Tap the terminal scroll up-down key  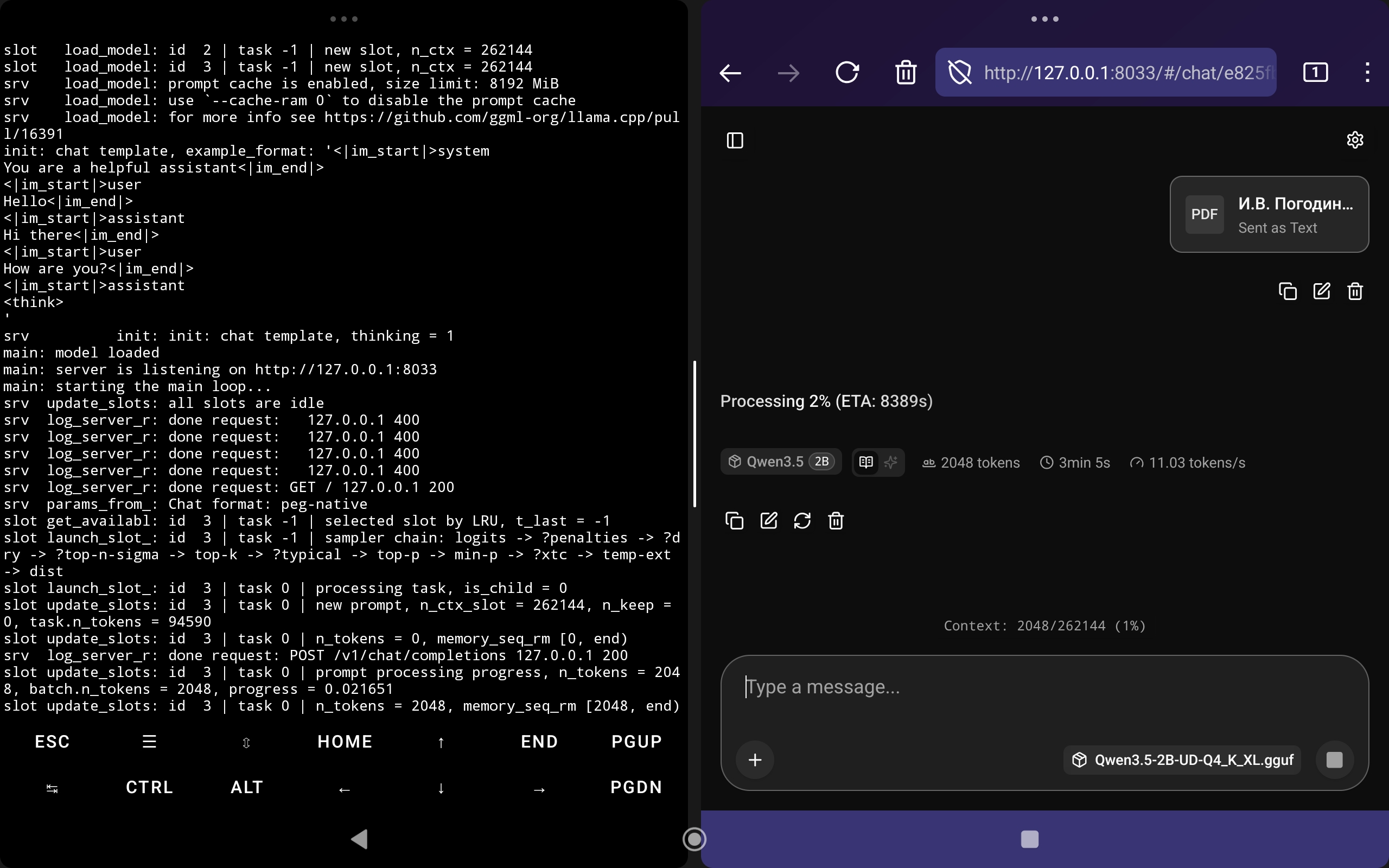coord(246,742)
